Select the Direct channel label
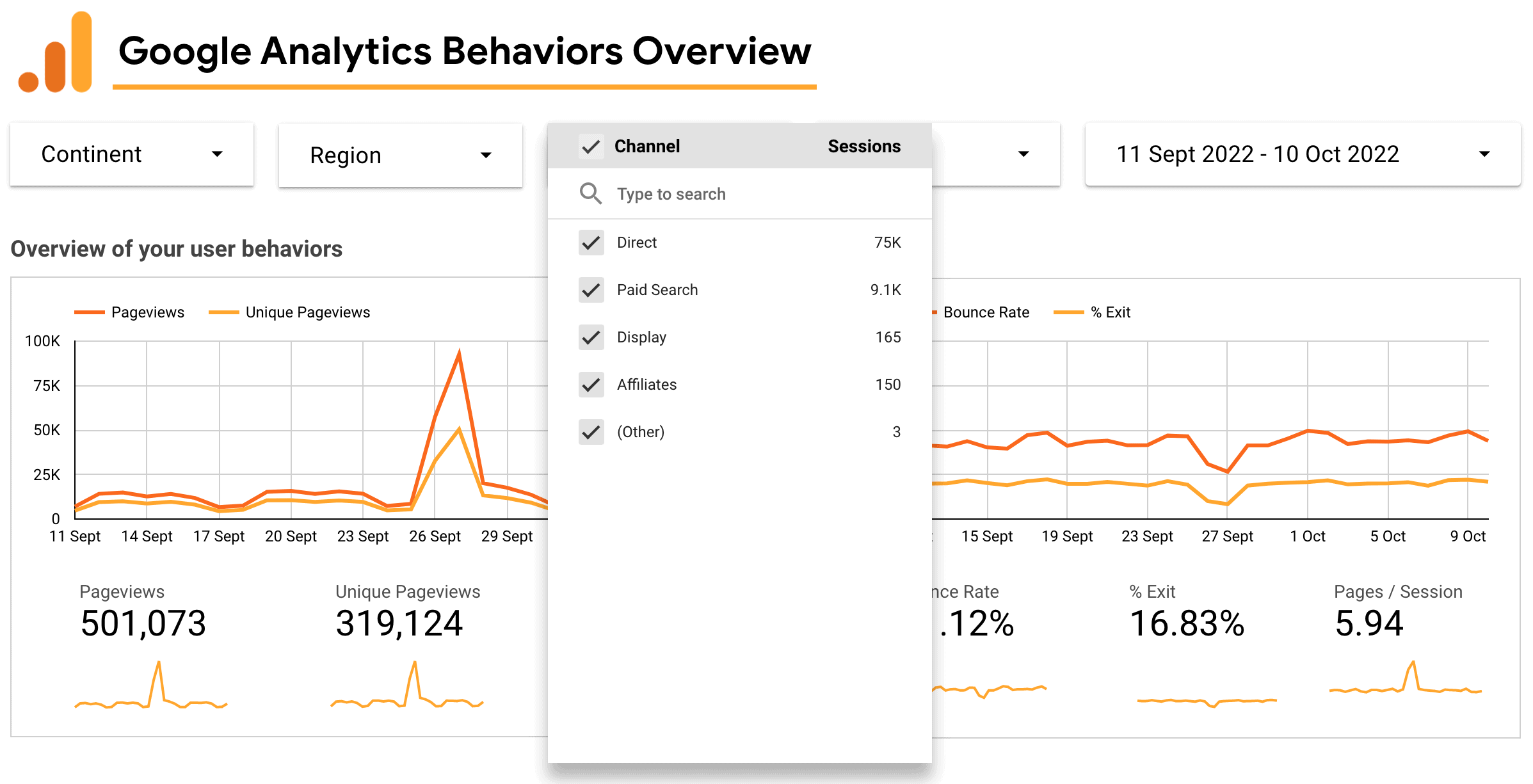This screenshot has height=784, width=1533. pos(637,243)
